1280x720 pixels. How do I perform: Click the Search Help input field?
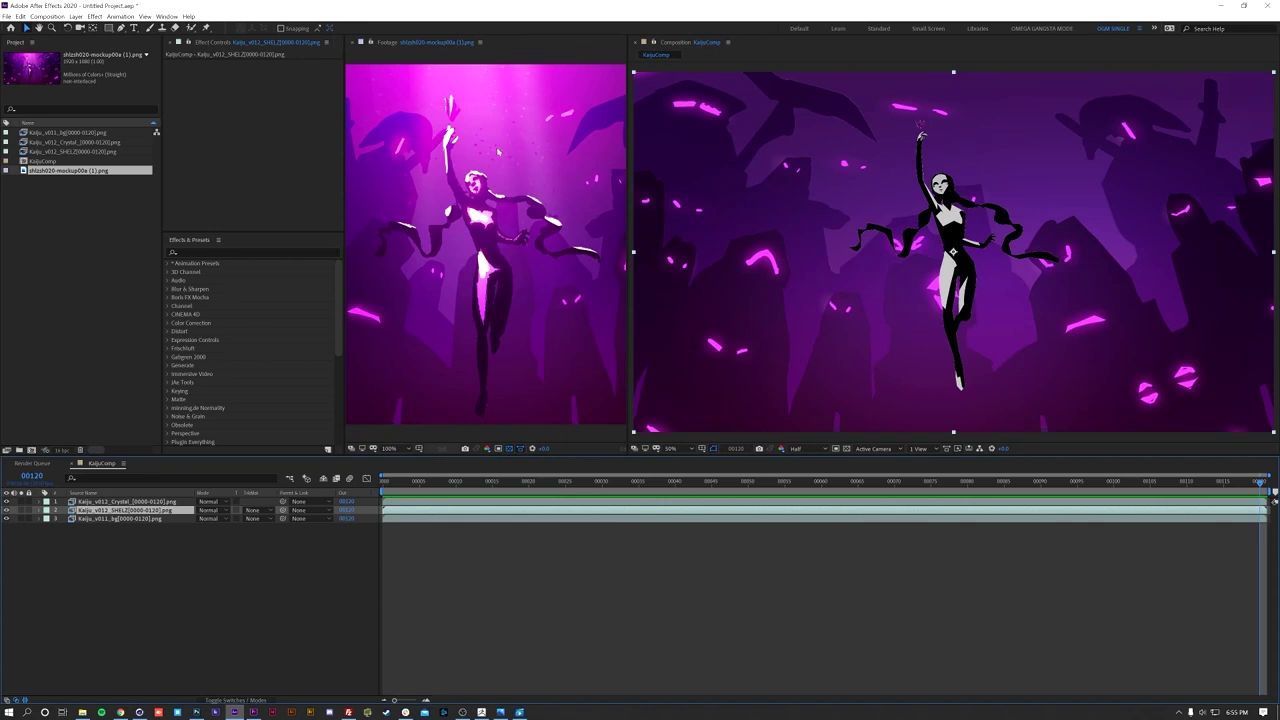pyautogui.click(x=1232, y=28)
